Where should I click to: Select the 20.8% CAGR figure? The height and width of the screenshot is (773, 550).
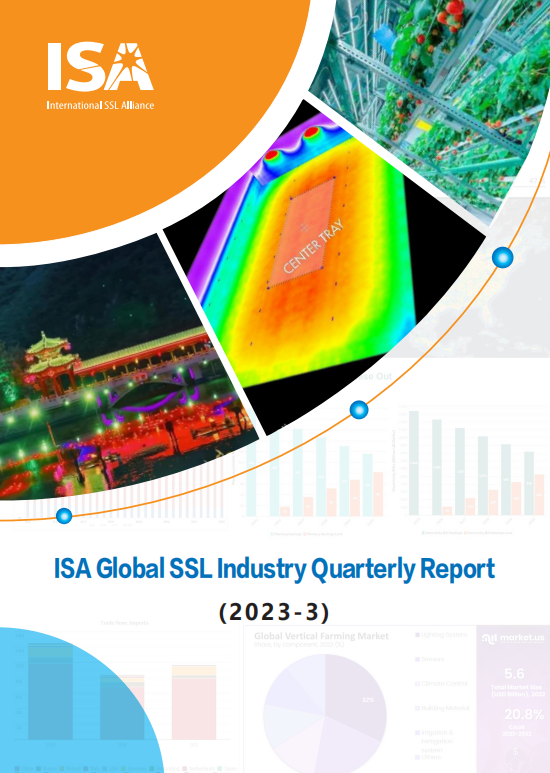tap(524, 714)
